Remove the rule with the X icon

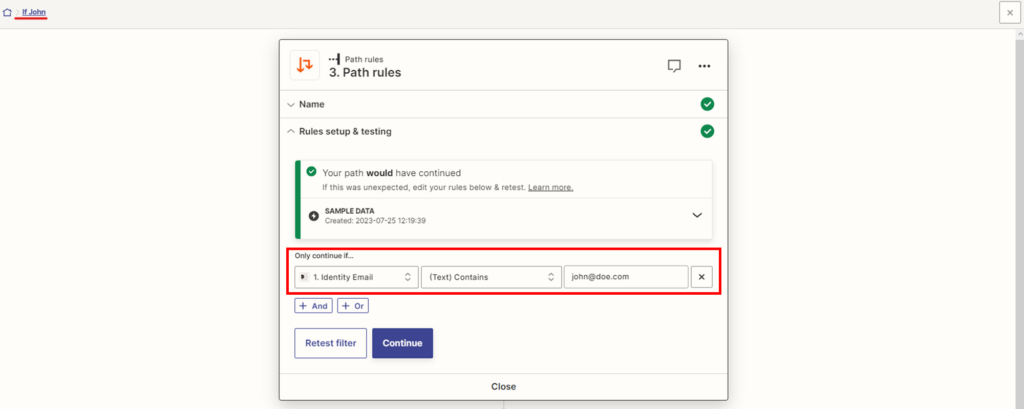pyautogui.click(x=702, y=277)
